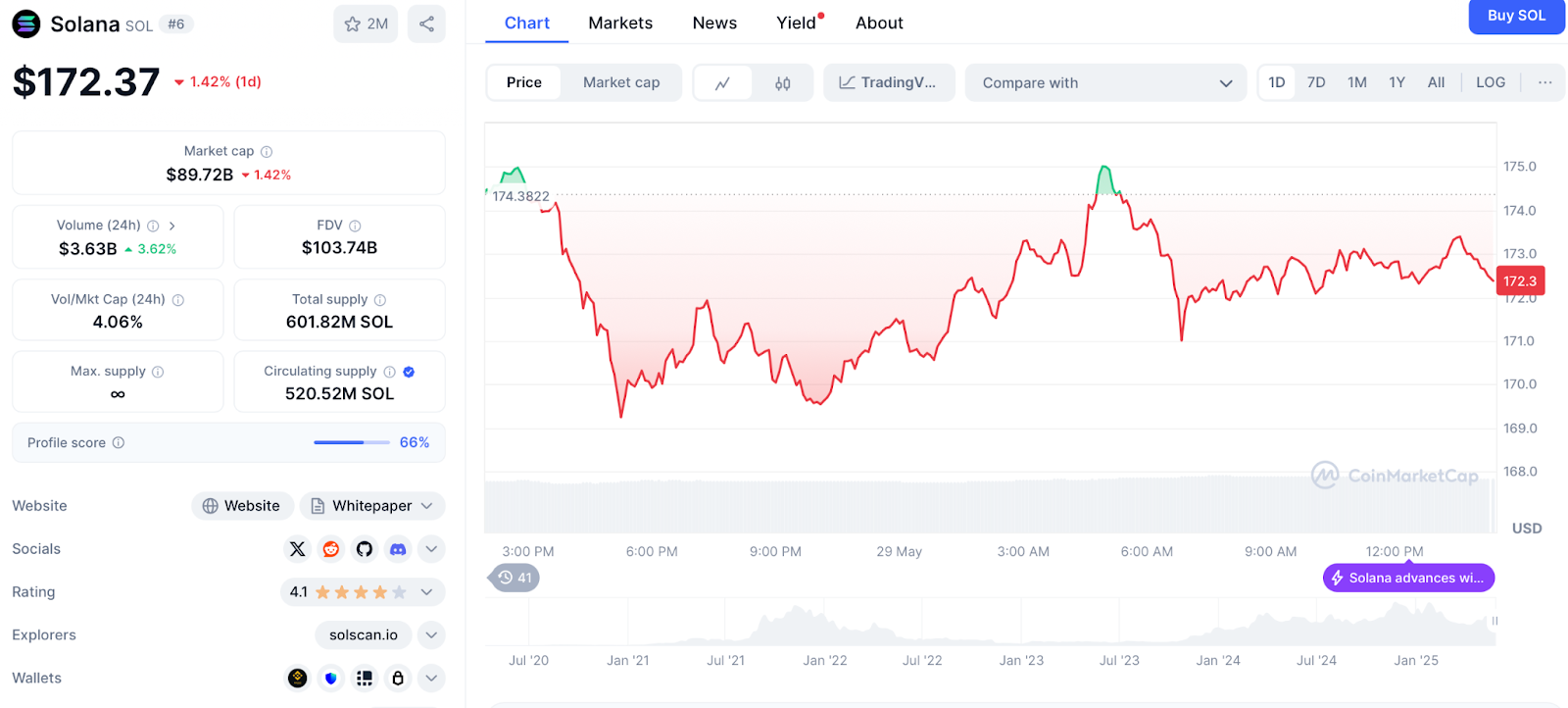Switch to line chart view
The width and height of the screenshot is (1568, 708).
pos(722,83)
